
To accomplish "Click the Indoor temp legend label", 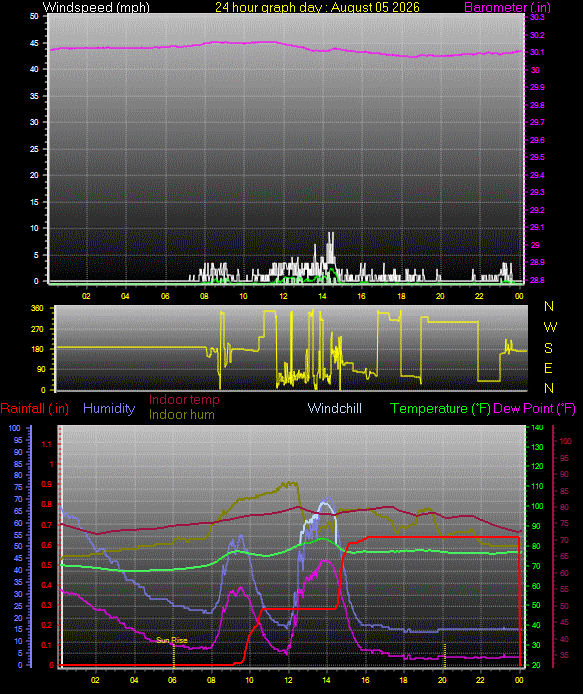I will 184,400.
